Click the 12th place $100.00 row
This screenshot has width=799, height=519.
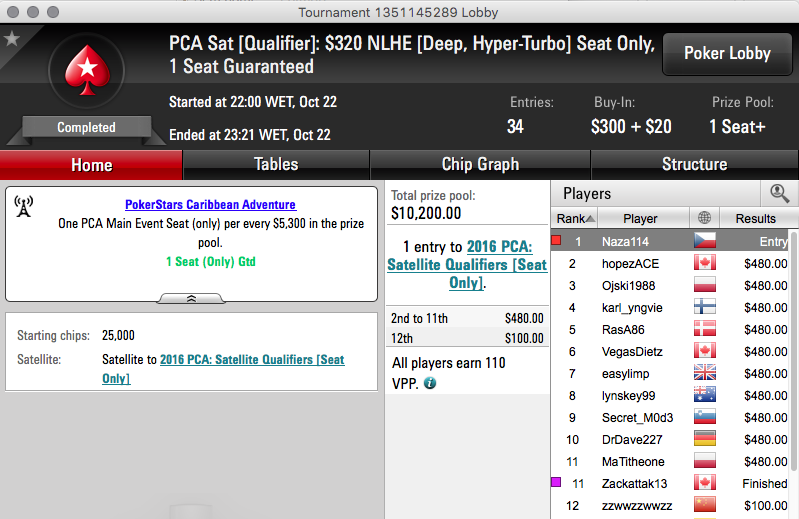pyautogui.click(x=467, y=338)
